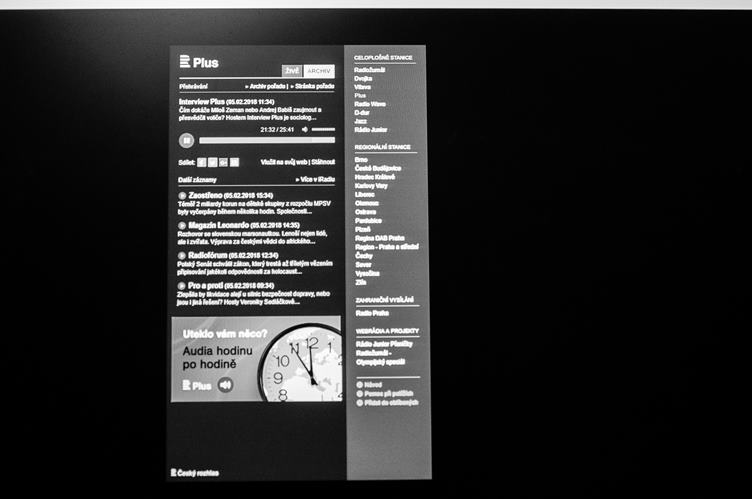
Task: Click the Plus station logo
Action: click(199, 62)
